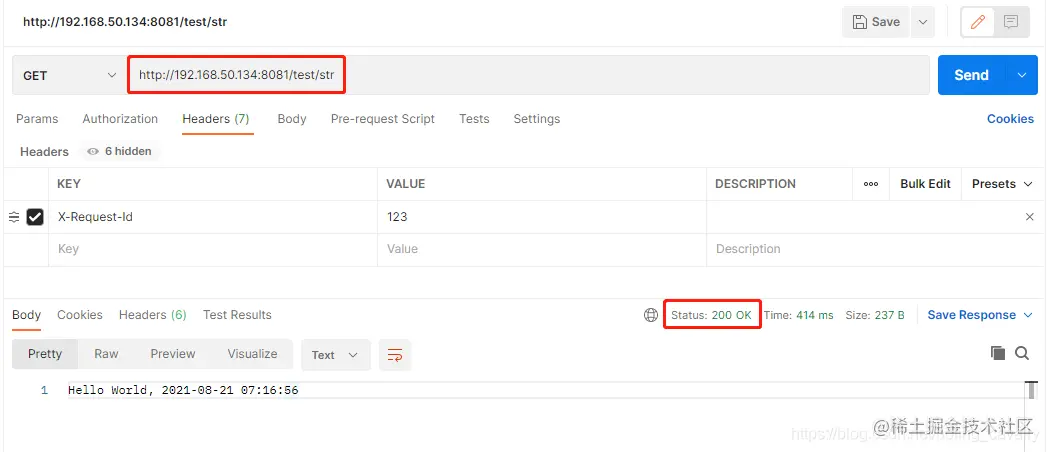Screen dimensions: 1049x452
Task: Click the Save button
Action: [x=876, y=22]
